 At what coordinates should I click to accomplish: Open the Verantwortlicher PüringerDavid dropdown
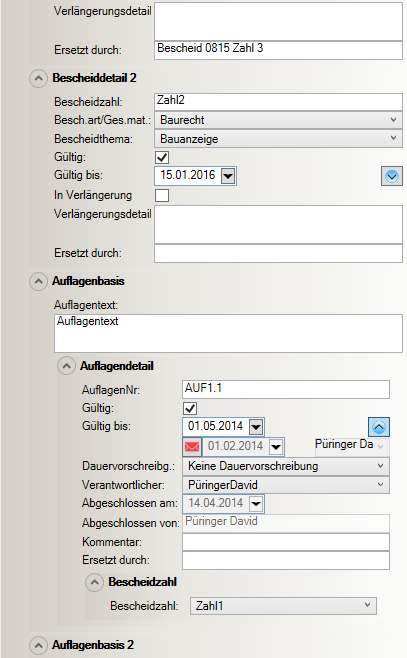tap(286, 485)
